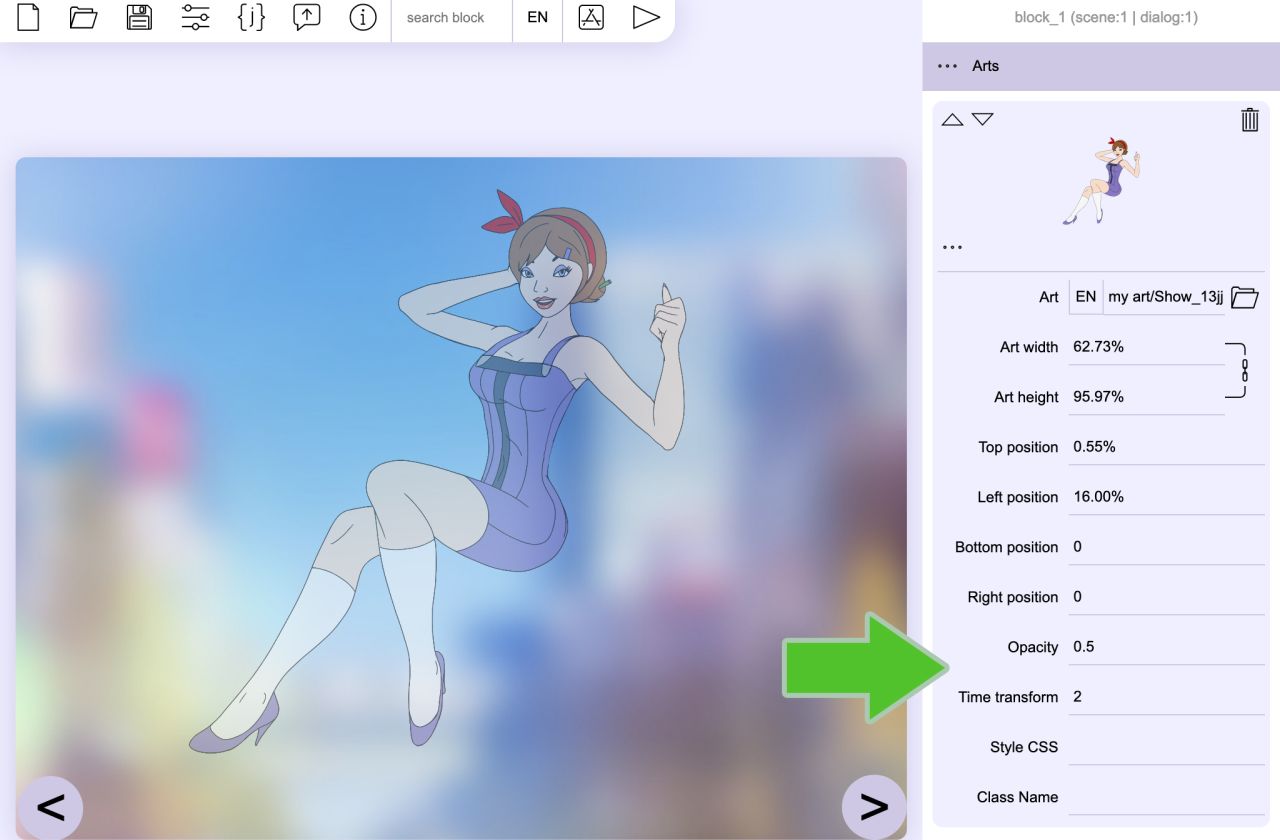Go to previous scene with < button
This screenshot has width=1280, height=840.
click(x=51, y=807)
